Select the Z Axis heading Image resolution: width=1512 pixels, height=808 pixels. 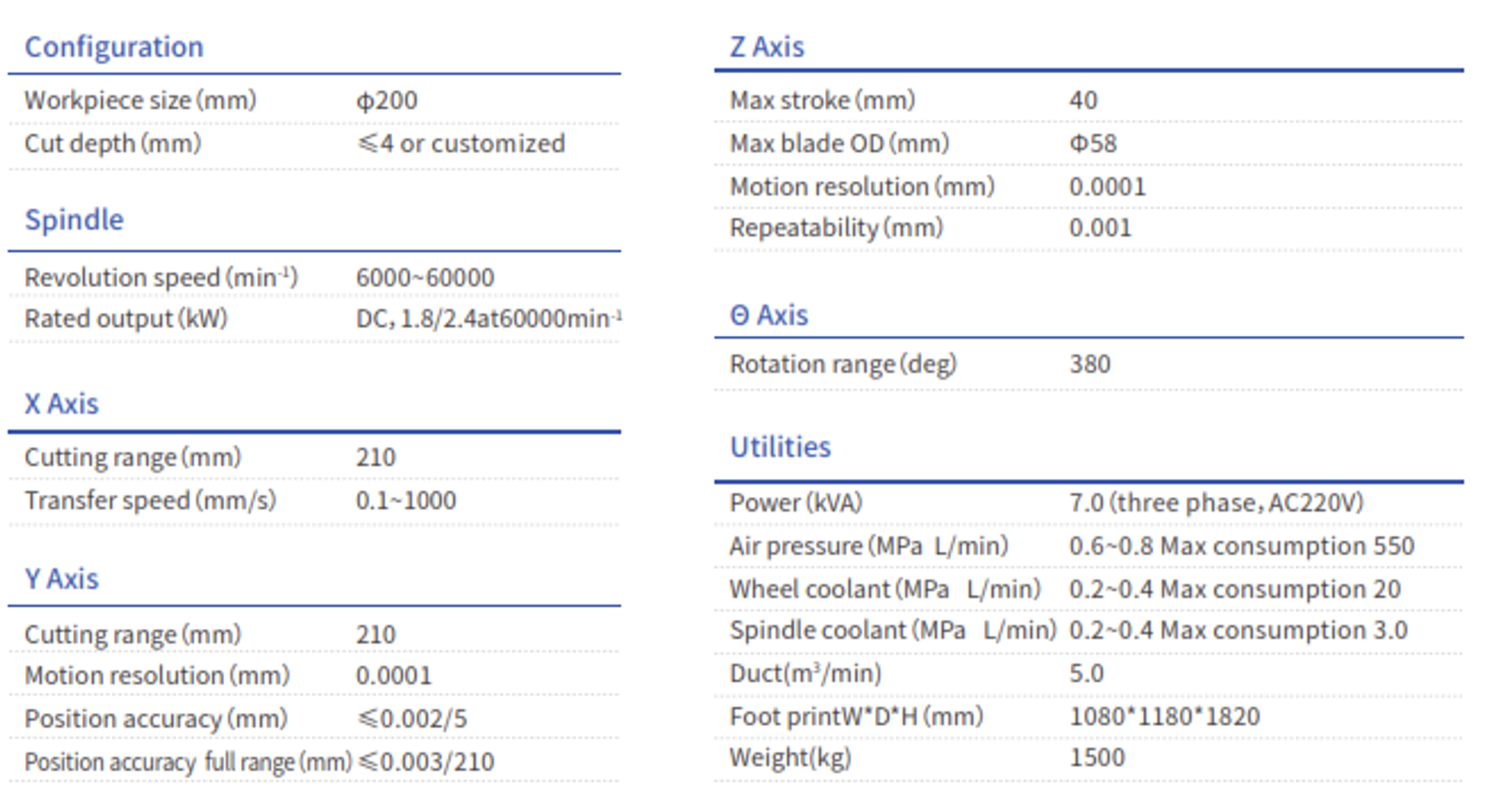click(x=767, y=47)
